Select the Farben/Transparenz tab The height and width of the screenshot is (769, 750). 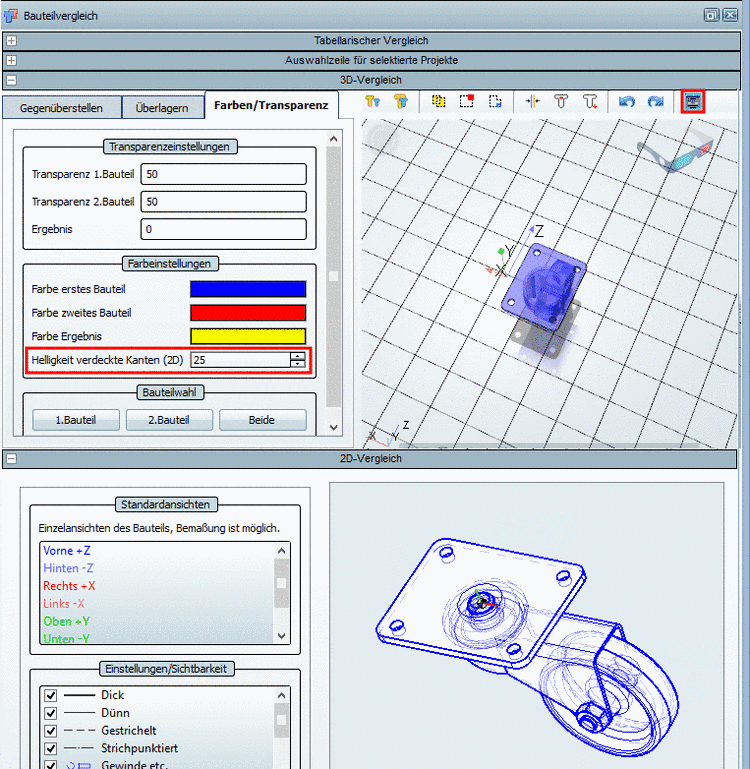(271, 105)
